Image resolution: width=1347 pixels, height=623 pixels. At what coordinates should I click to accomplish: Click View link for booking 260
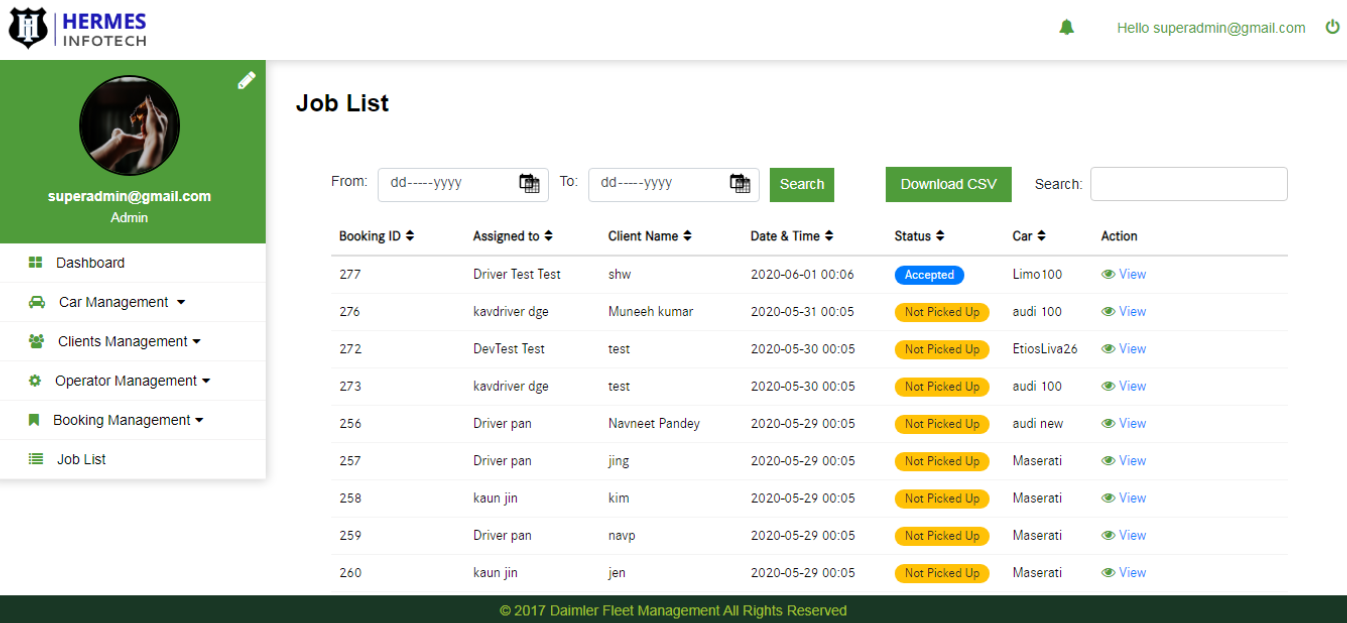pos(1132,573)
